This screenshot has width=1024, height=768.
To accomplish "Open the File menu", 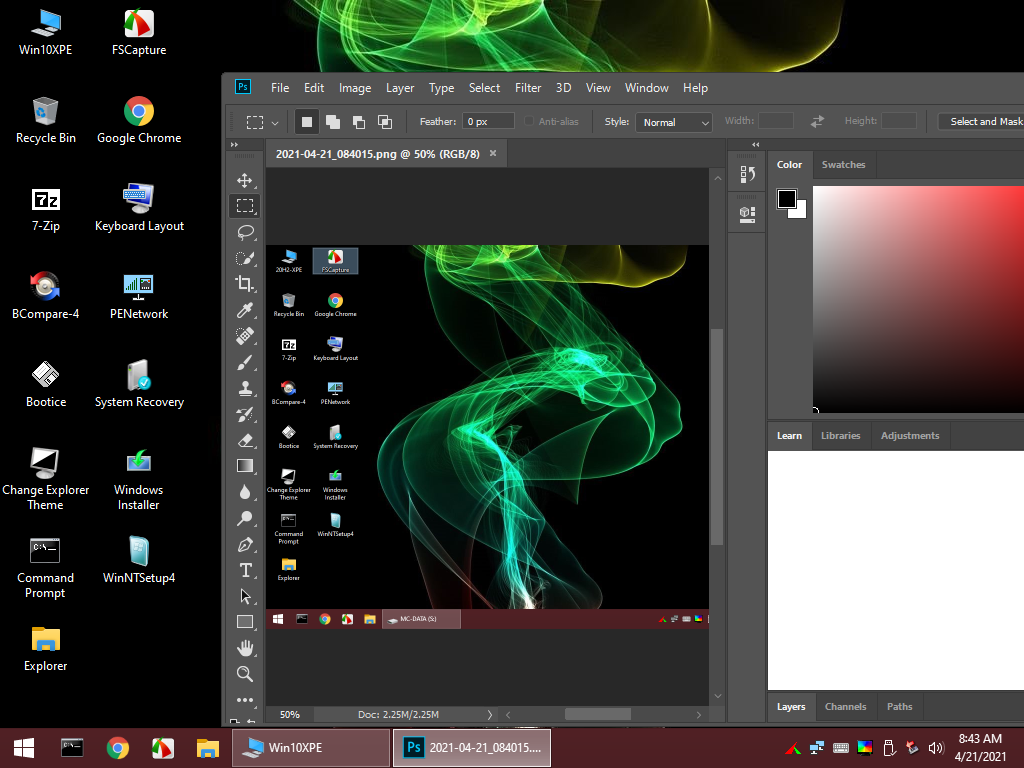I will click(280, 88).
